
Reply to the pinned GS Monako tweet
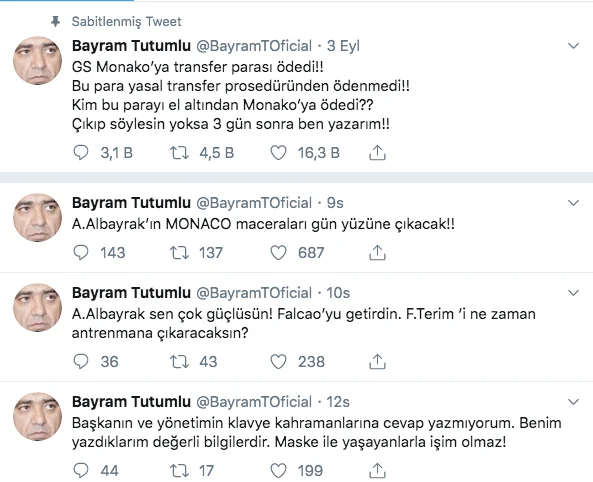(80, 153)
